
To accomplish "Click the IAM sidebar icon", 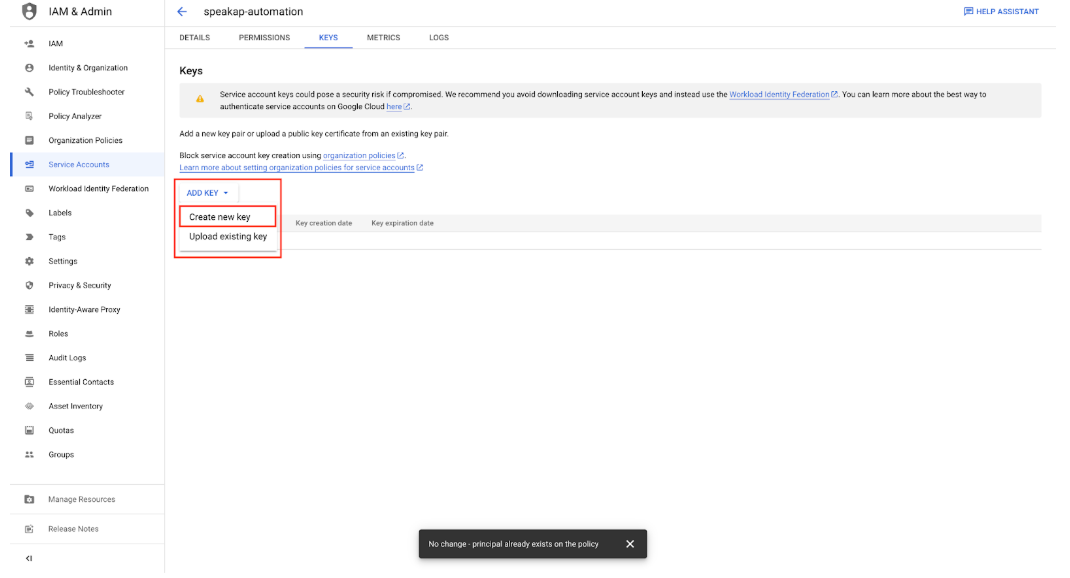I will click(29, 44).
